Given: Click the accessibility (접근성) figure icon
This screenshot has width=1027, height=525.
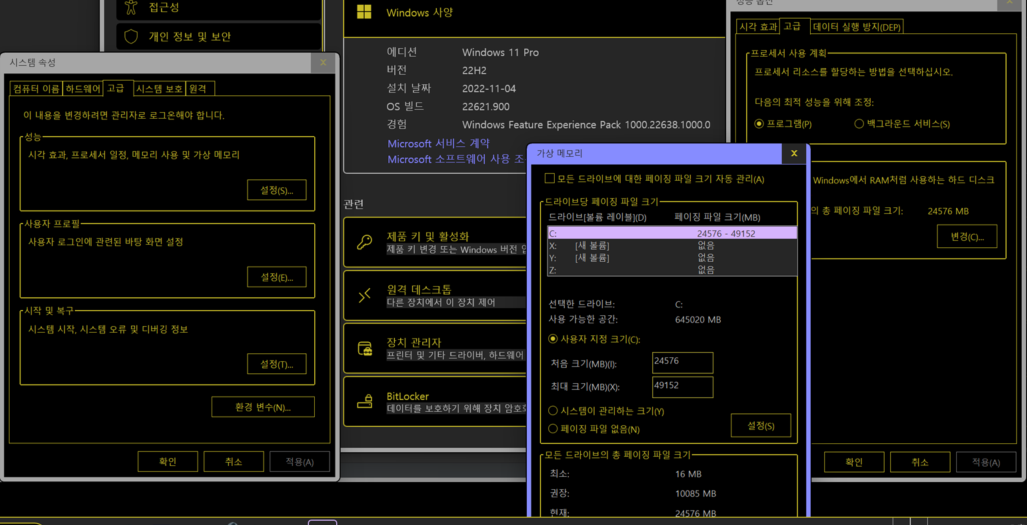Looking at the screenshot, I should (x=132, y=7).
